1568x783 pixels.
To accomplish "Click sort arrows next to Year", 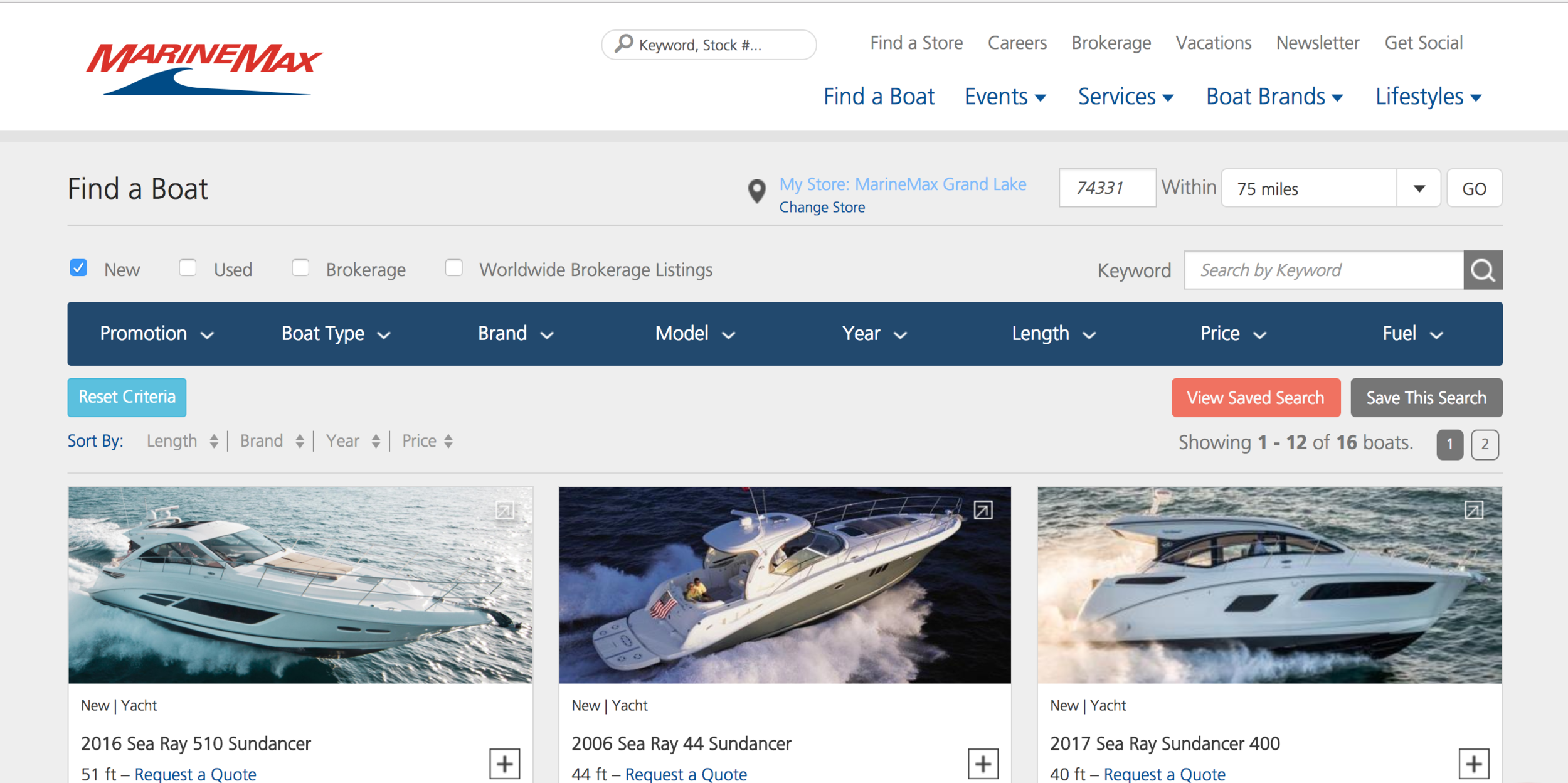I will pyautogui.click(x=376, y=441).
